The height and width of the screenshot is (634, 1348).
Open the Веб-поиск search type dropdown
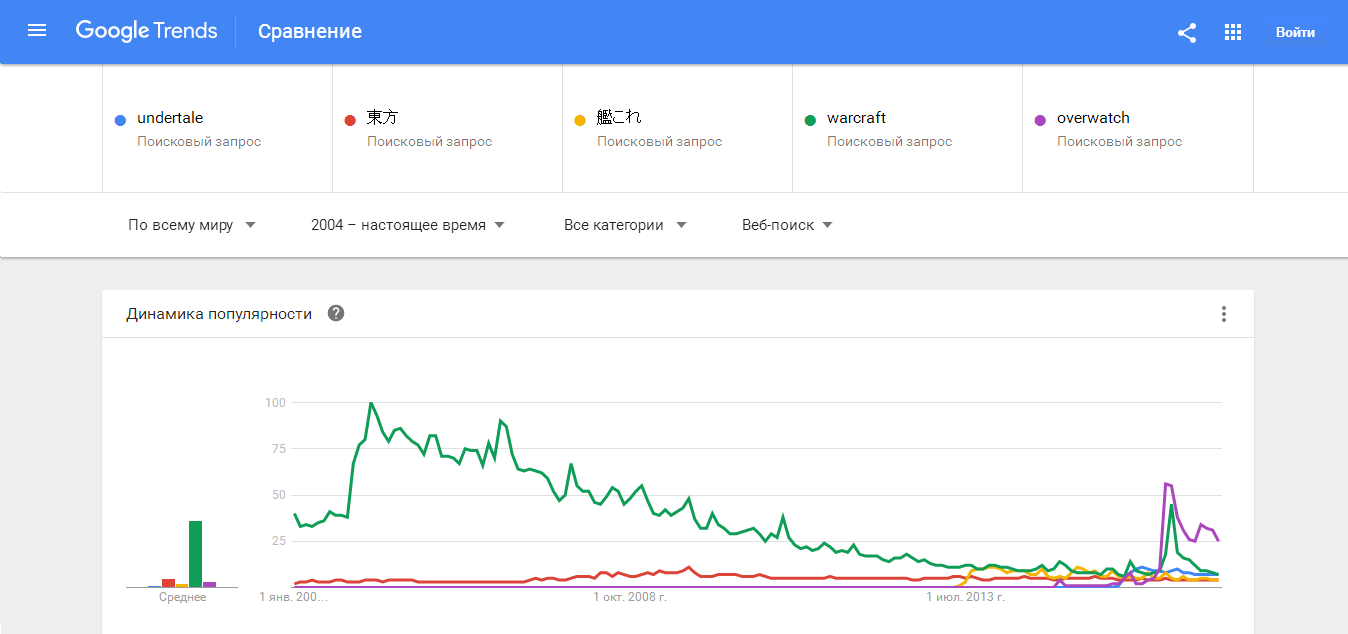tap(787, 225)
